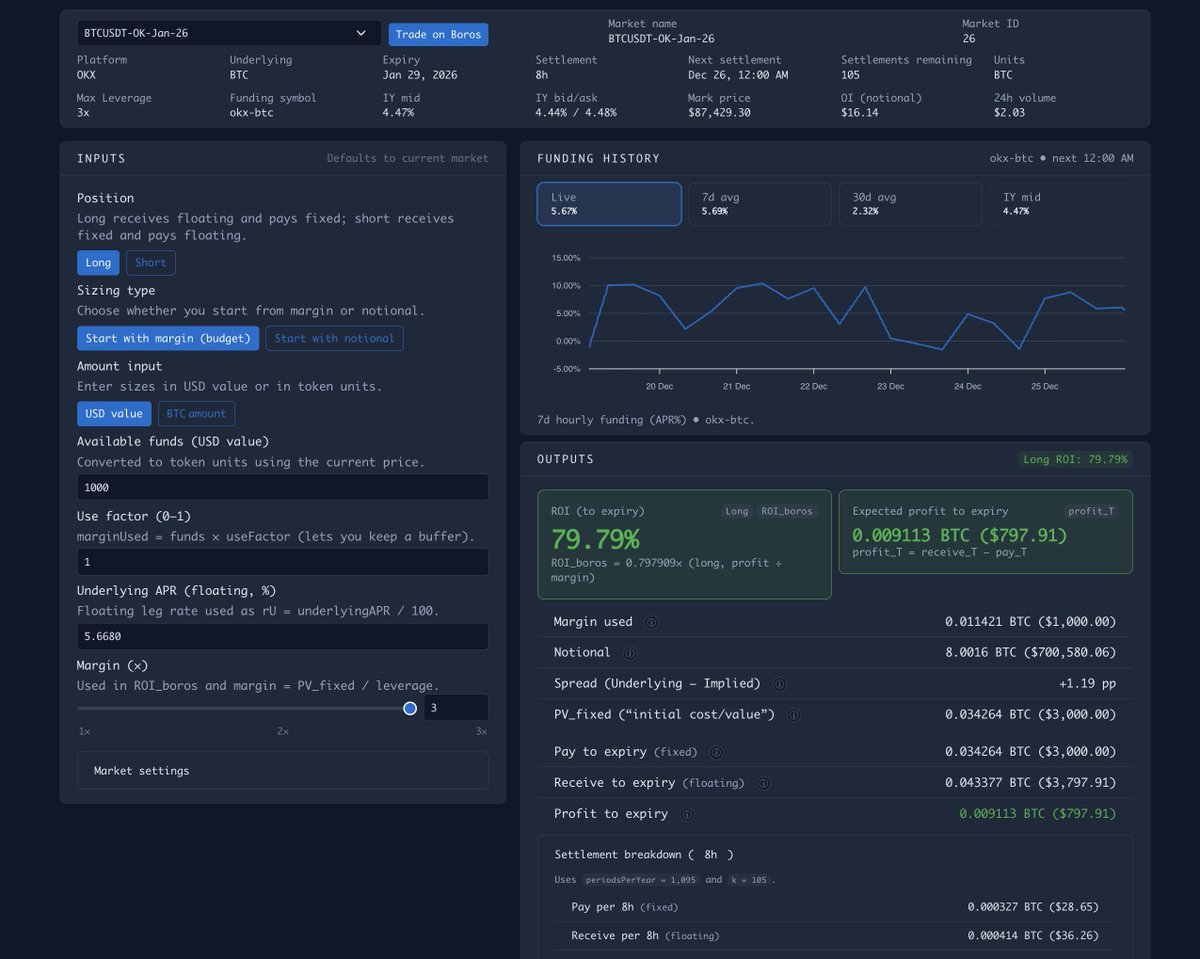Expand the Market settings section

point(283,771)
